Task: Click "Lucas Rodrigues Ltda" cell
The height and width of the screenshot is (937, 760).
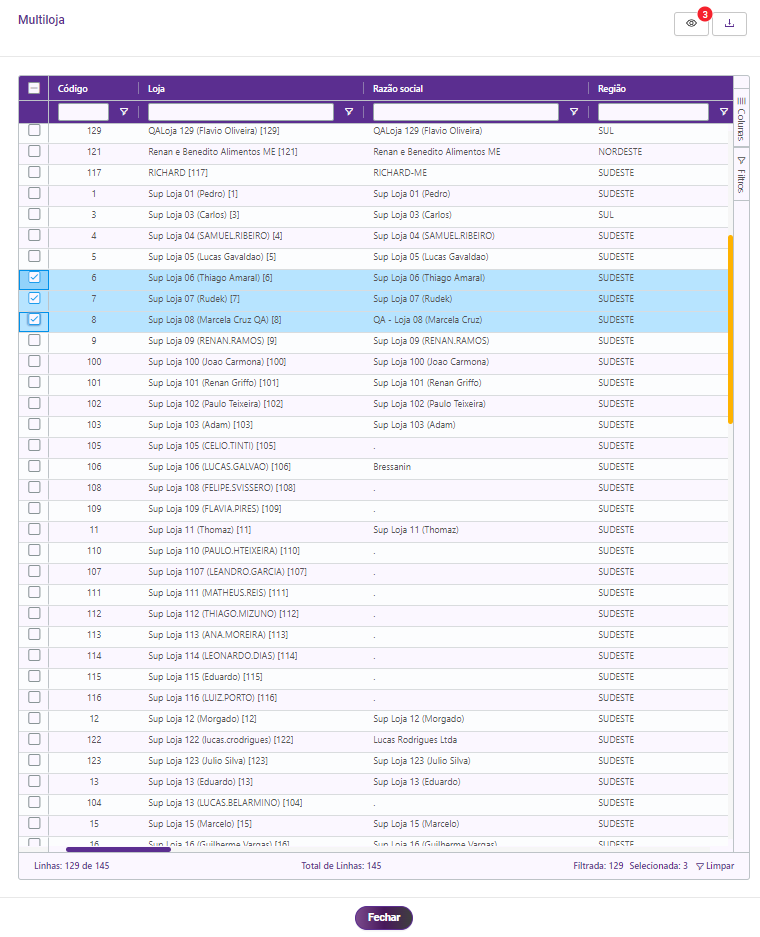Action: click(x=415, y=740)
